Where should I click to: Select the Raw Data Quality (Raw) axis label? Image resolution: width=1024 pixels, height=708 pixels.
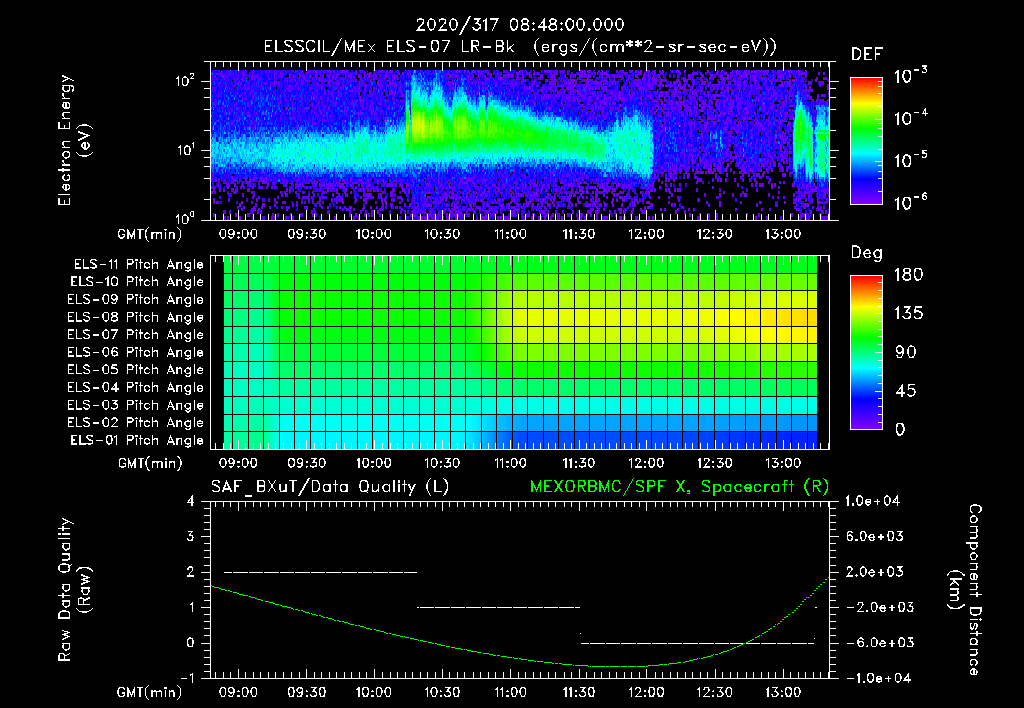(73, 590)
